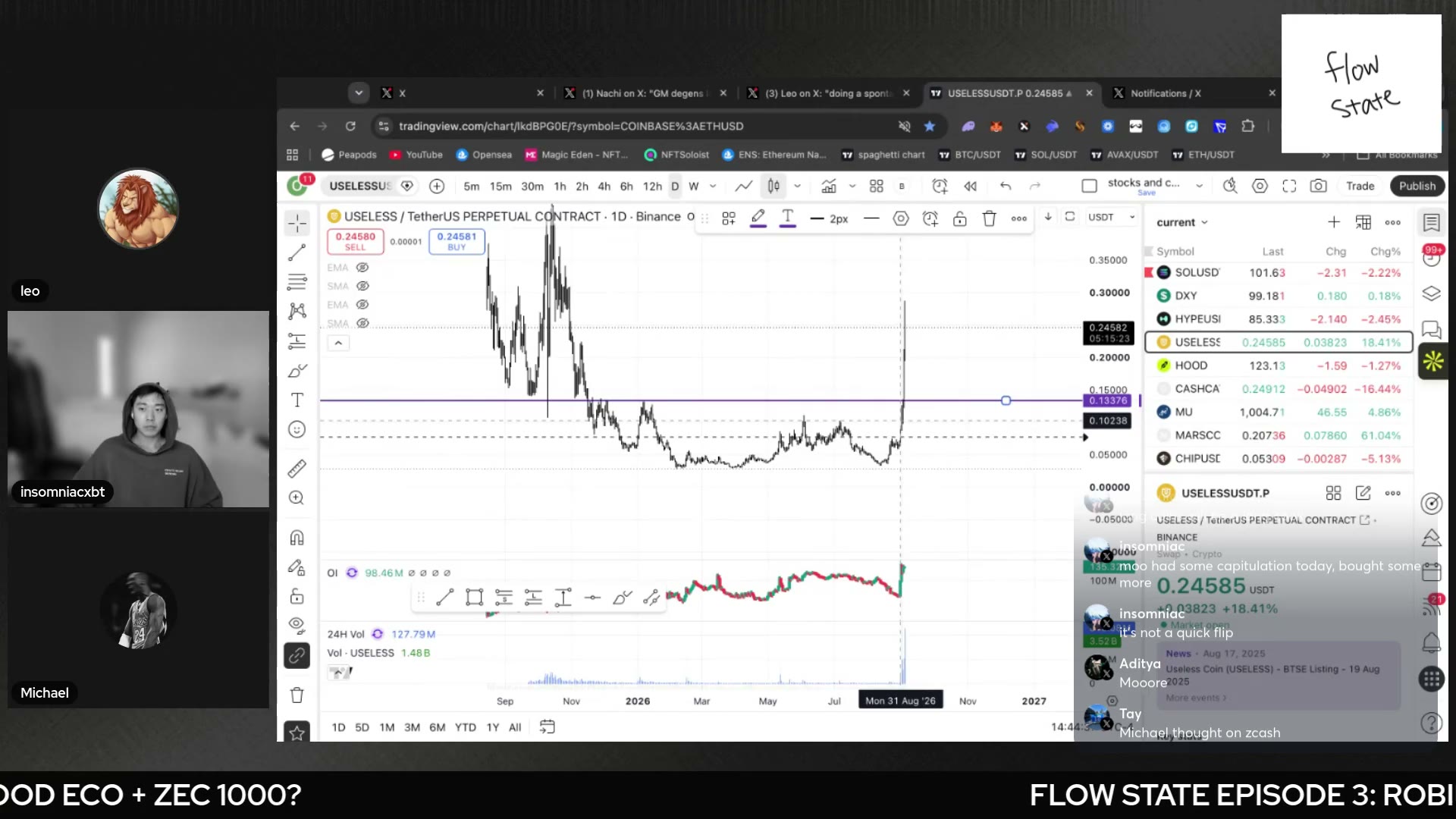Open the indicators button in top toolbar
The image size is (1456, 819).
point(829,186)
